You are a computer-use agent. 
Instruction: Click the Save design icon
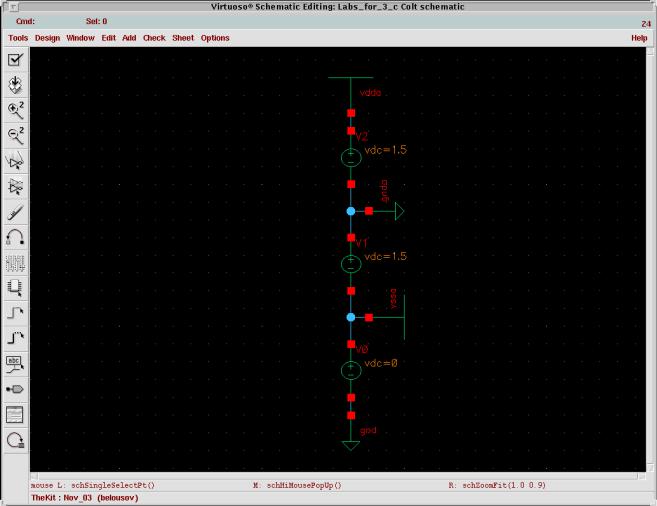15,85
